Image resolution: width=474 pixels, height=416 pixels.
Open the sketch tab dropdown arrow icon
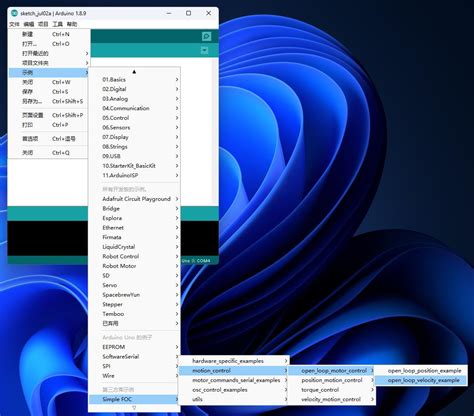(x=205, y=50)
